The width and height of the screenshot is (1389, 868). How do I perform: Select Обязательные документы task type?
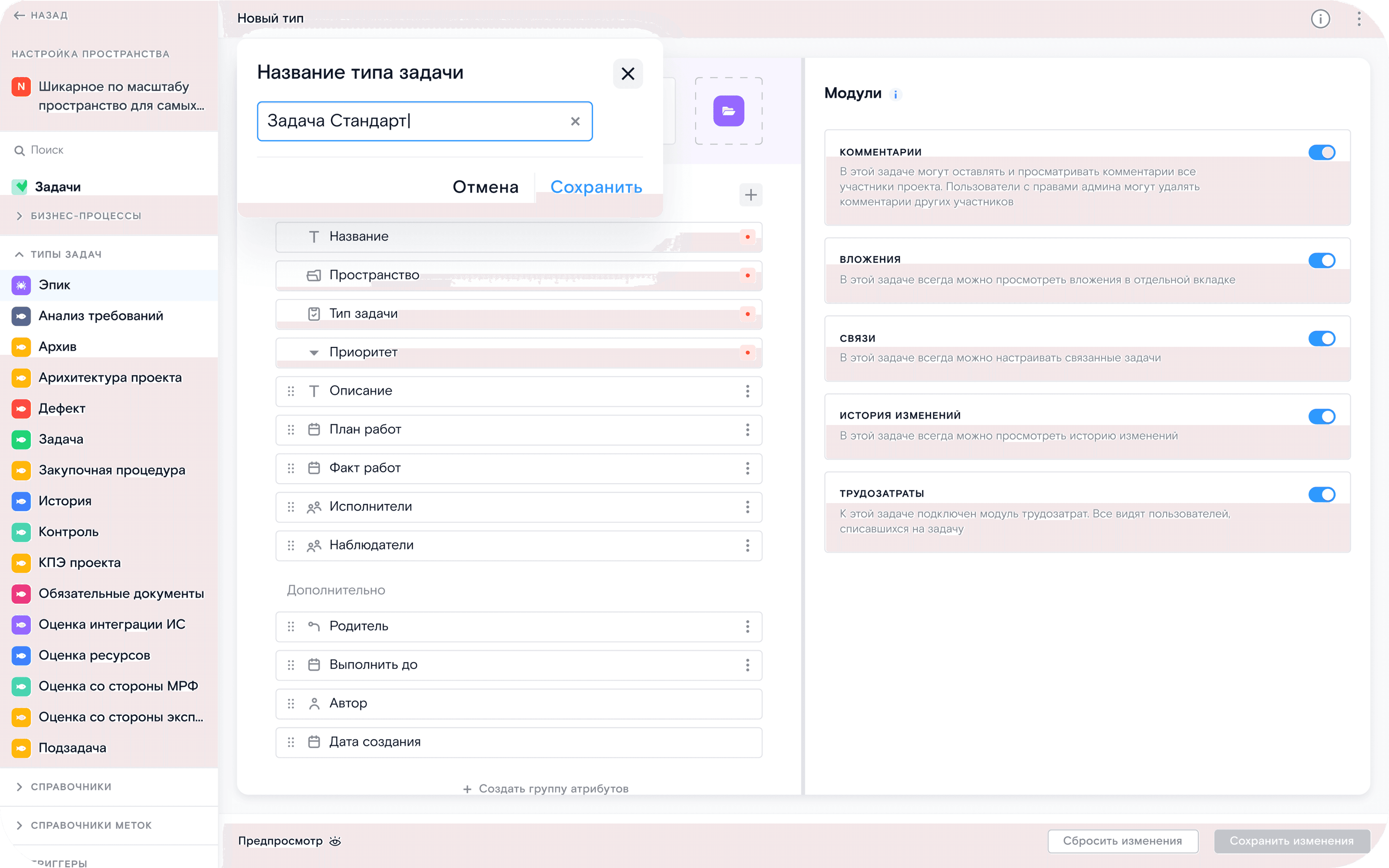[109, 593]
